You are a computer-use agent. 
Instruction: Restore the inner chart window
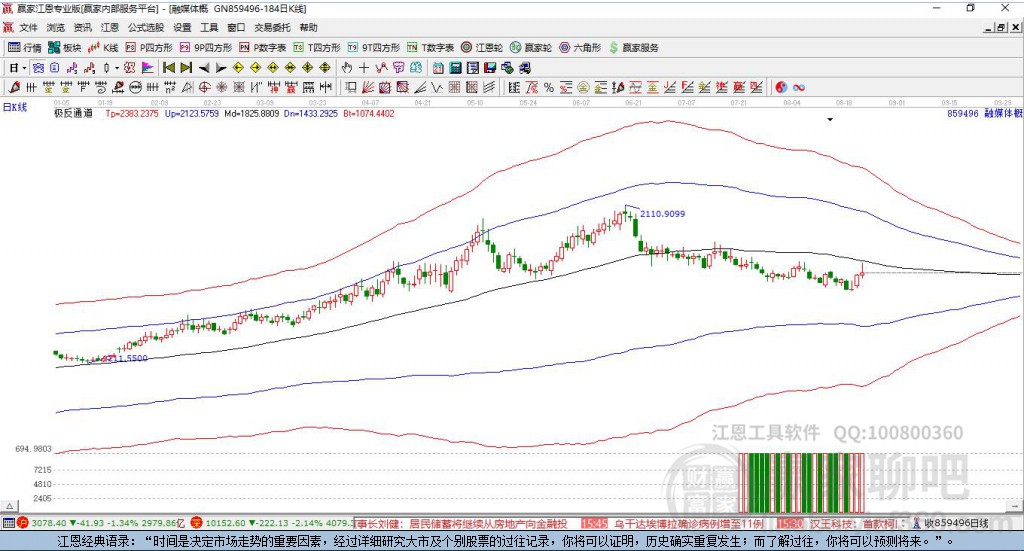pos(1001,27)
